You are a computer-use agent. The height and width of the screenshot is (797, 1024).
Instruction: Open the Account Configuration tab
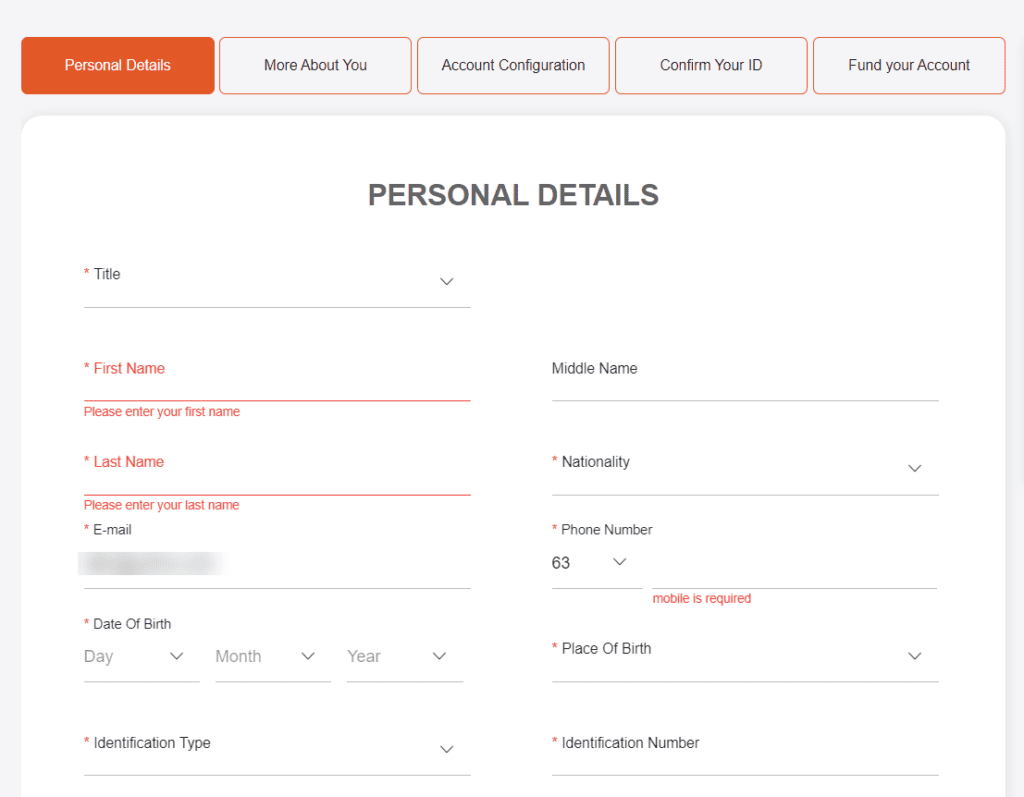[x=513, y=66]
